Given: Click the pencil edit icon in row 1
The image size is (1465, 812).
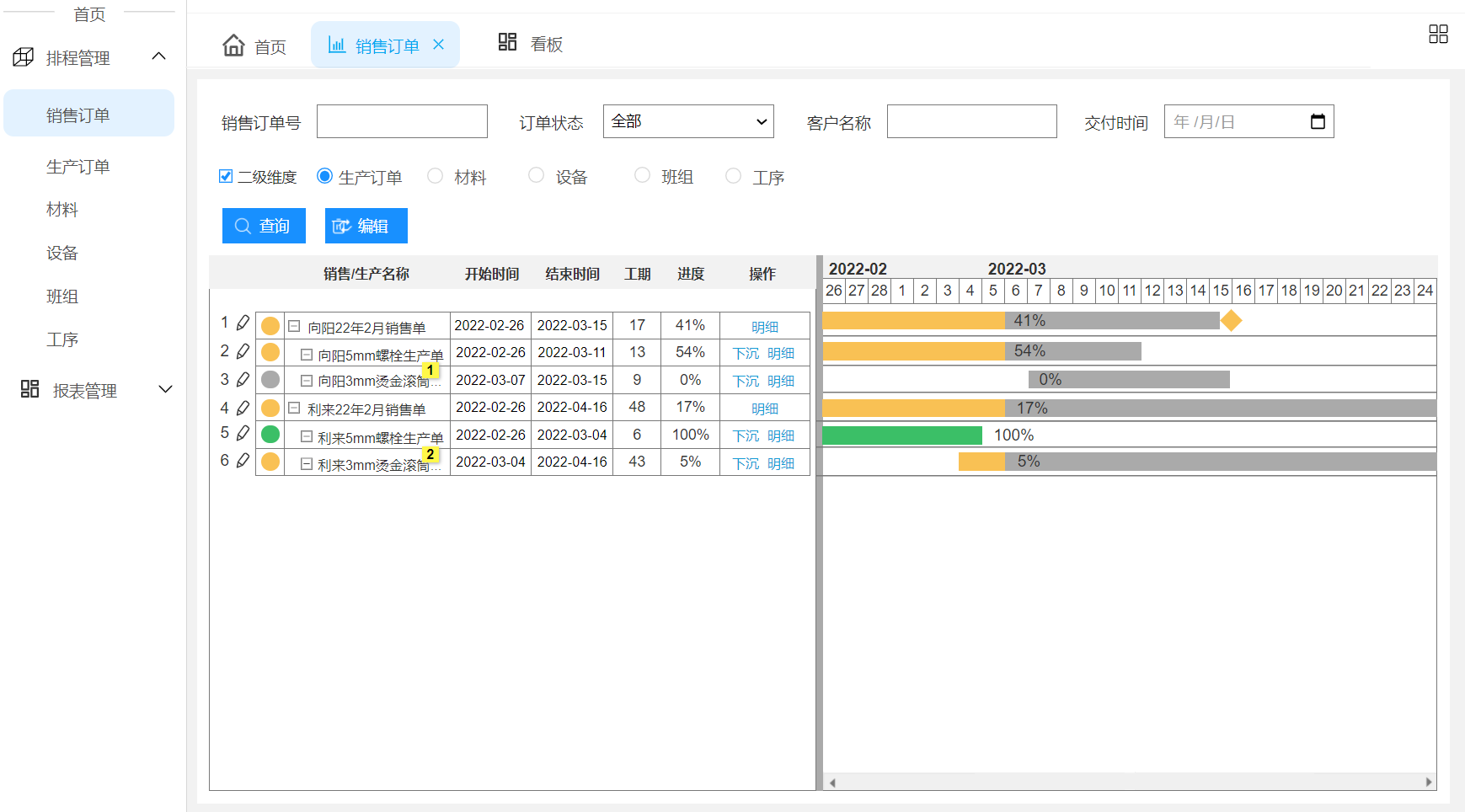Looking at the screenshot, I should pos(243,323).
